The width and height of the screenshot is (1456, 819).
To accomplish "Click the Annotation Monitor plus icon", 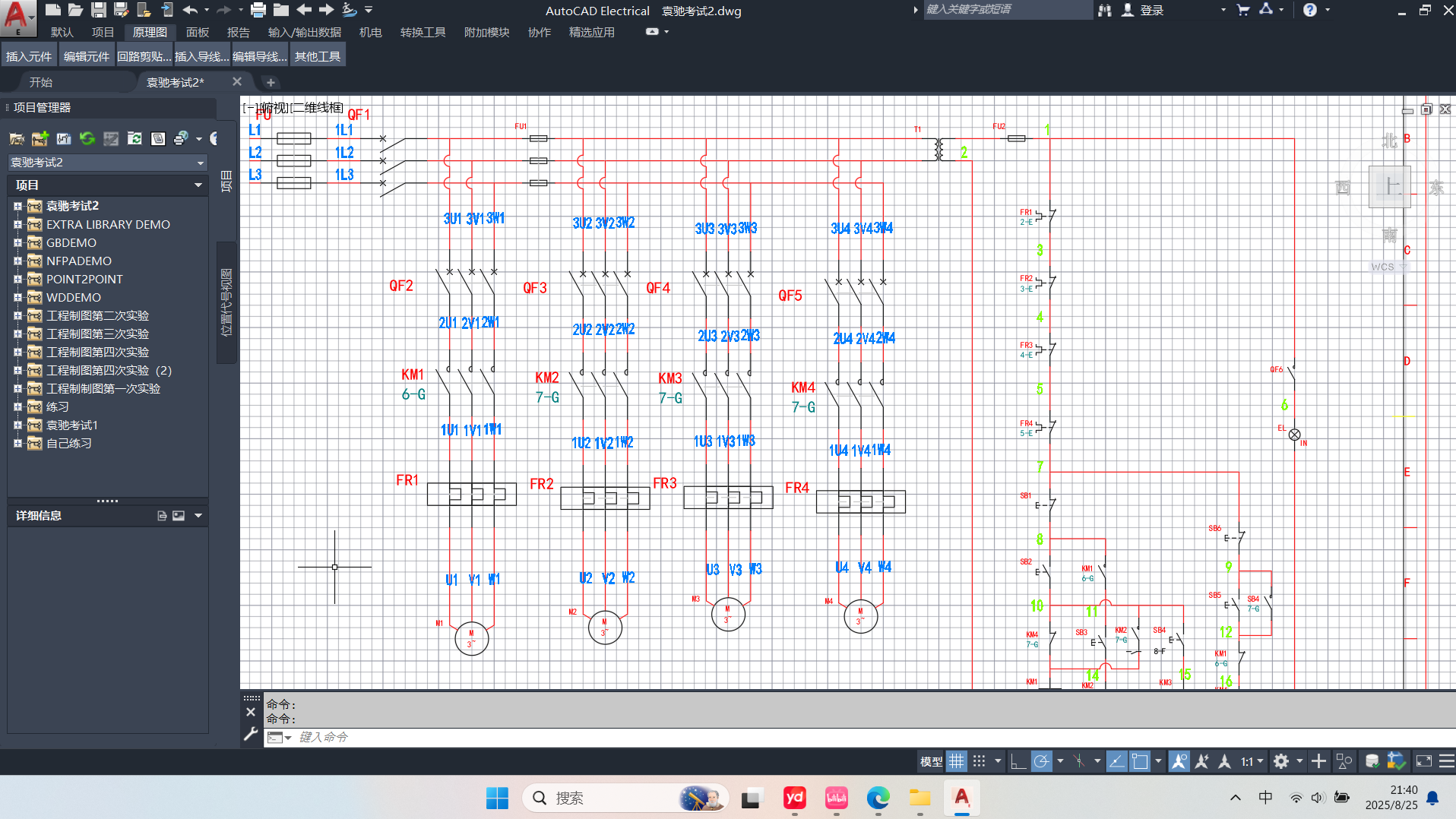I will point(1319,761).
